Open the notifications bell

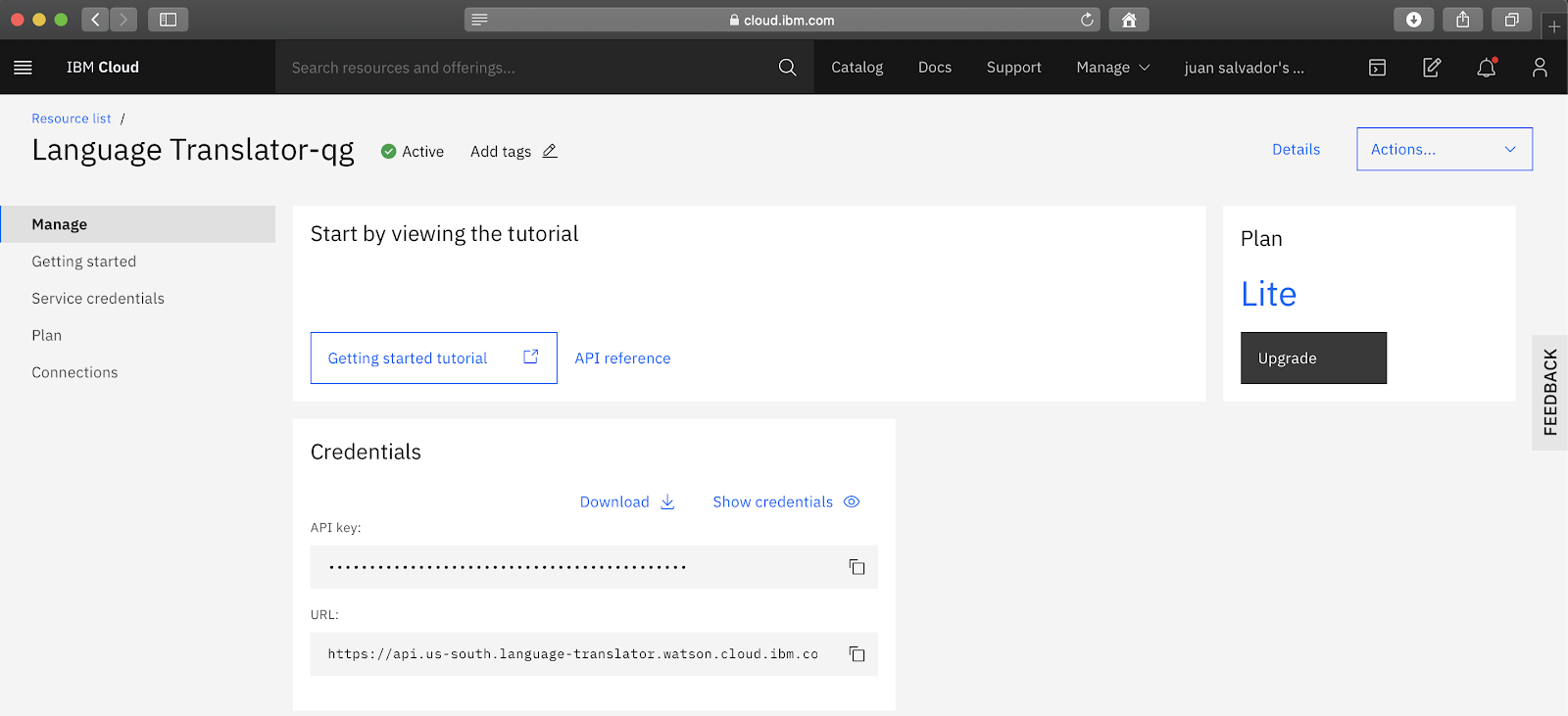tap(1487, 67)
